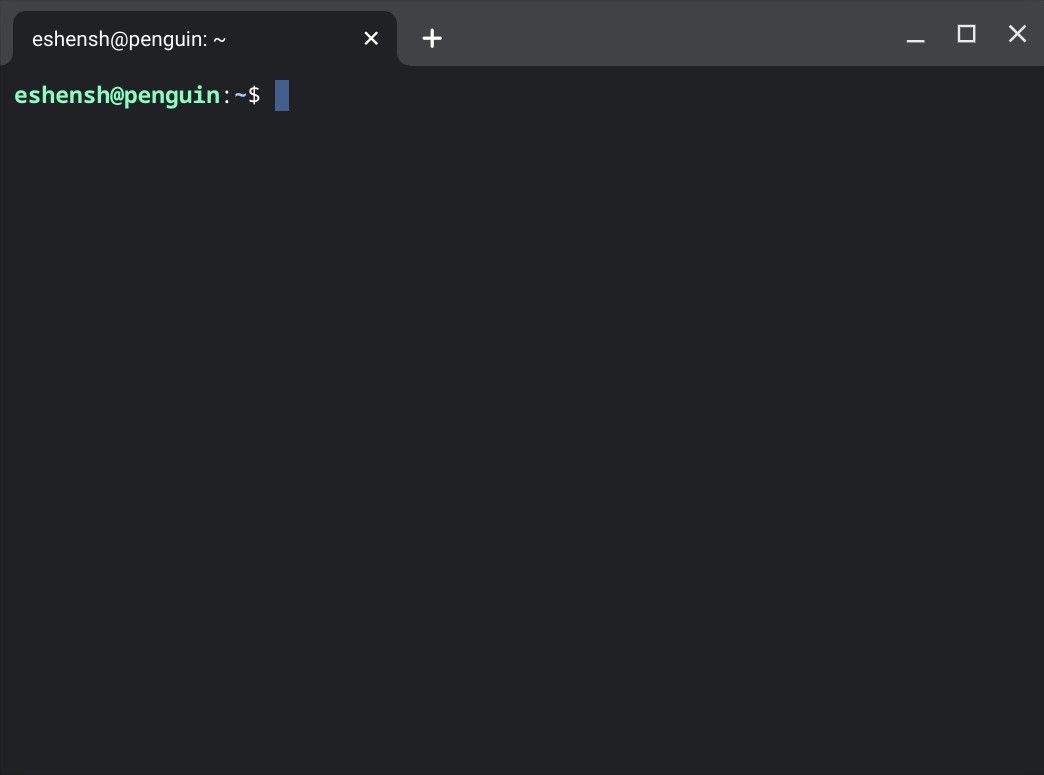The height and width of the screenshot is (775, 1044).
Task: Minimize the terminal window
Action: click(x=915, y=35)
